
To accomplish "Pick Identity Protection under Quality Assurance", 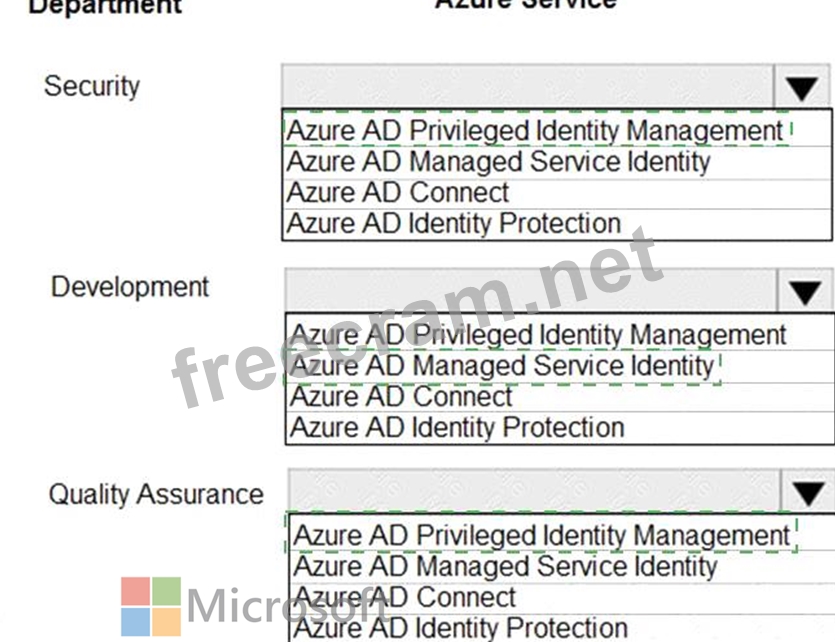I will [460, 628].
